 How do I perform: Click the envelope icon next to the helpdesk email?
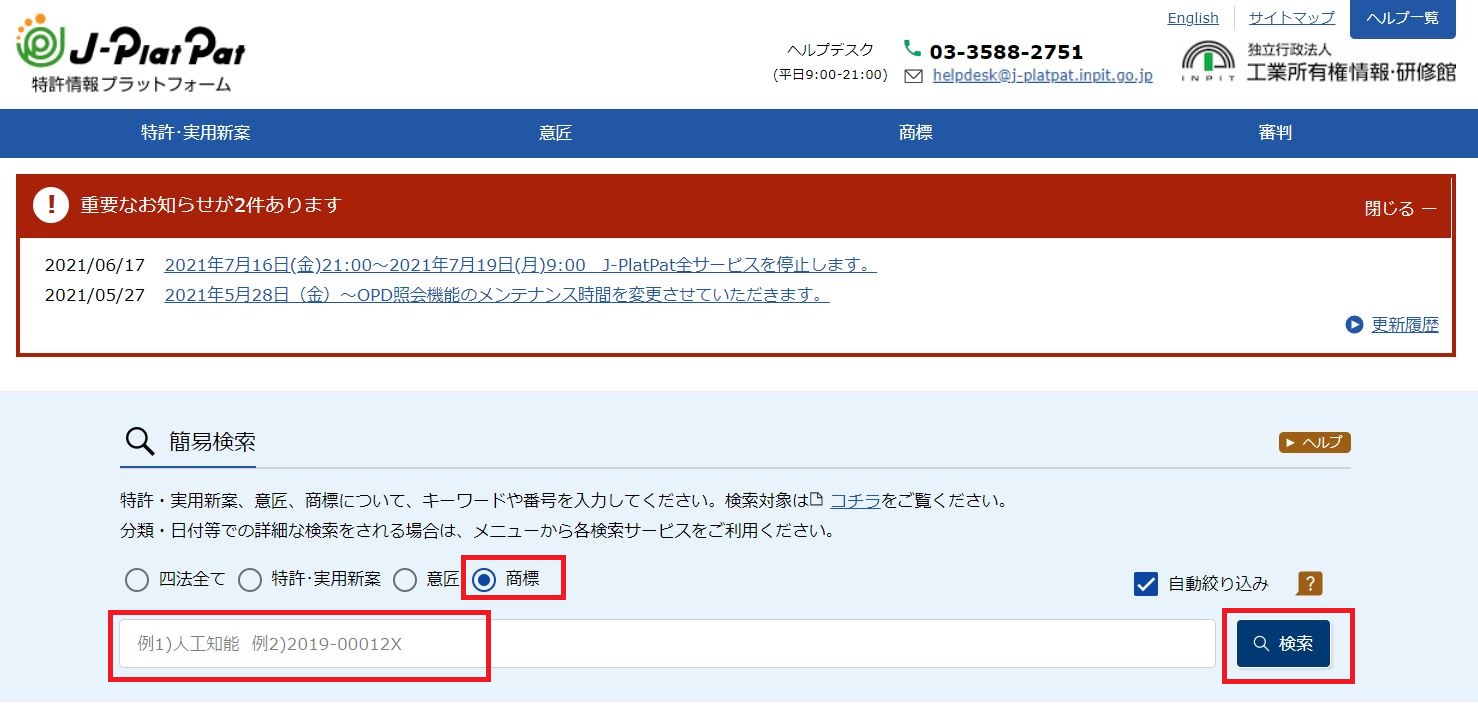[x=913, y=76]
